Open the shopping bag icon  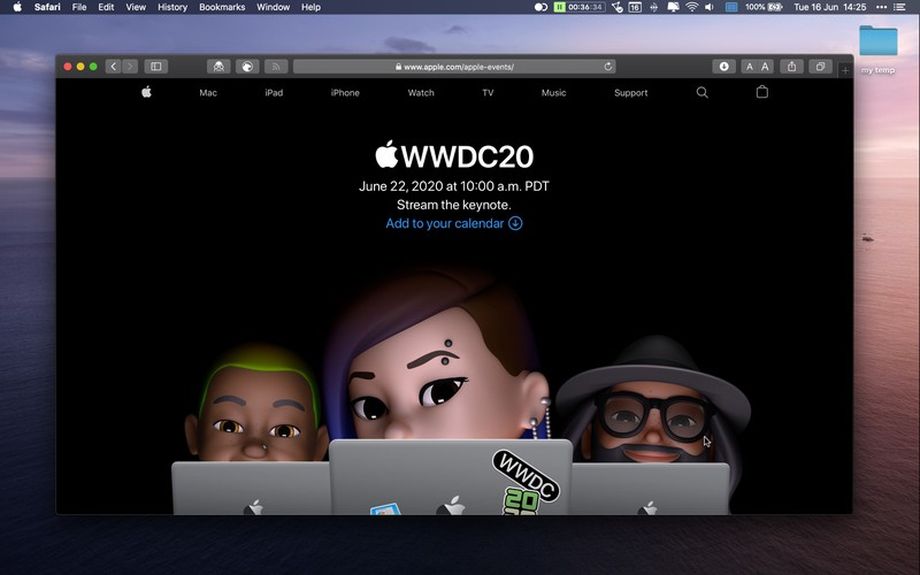pyautogui.click(x=762, y=93)
